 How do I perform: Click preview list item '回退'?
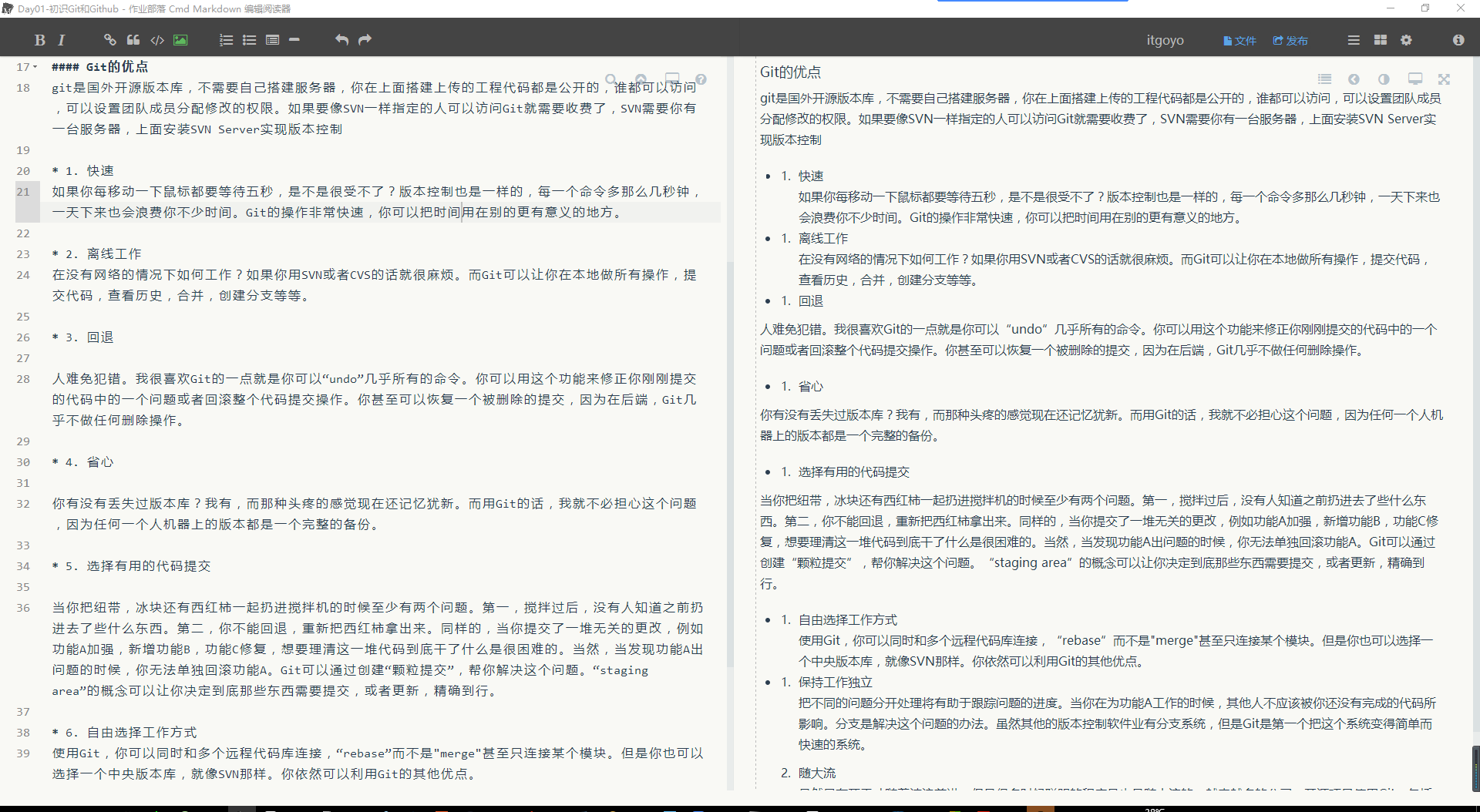click(811, 301)
